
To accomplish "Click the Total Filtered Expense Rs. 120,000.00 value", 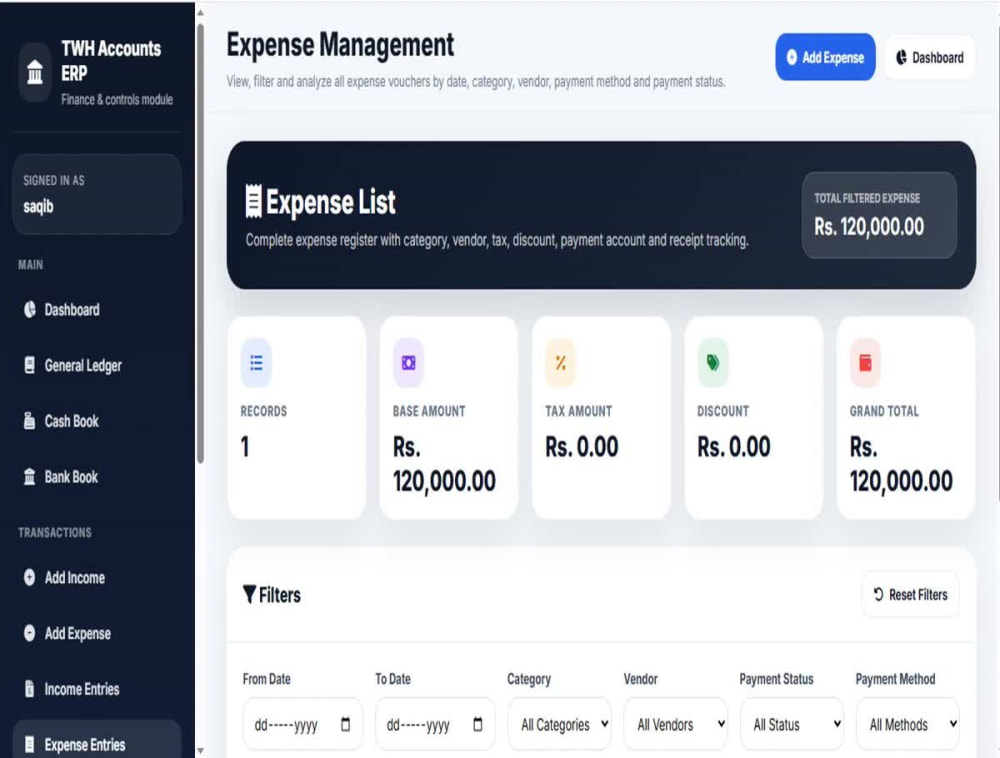I will pyautogui.click(x=869, y=226).
